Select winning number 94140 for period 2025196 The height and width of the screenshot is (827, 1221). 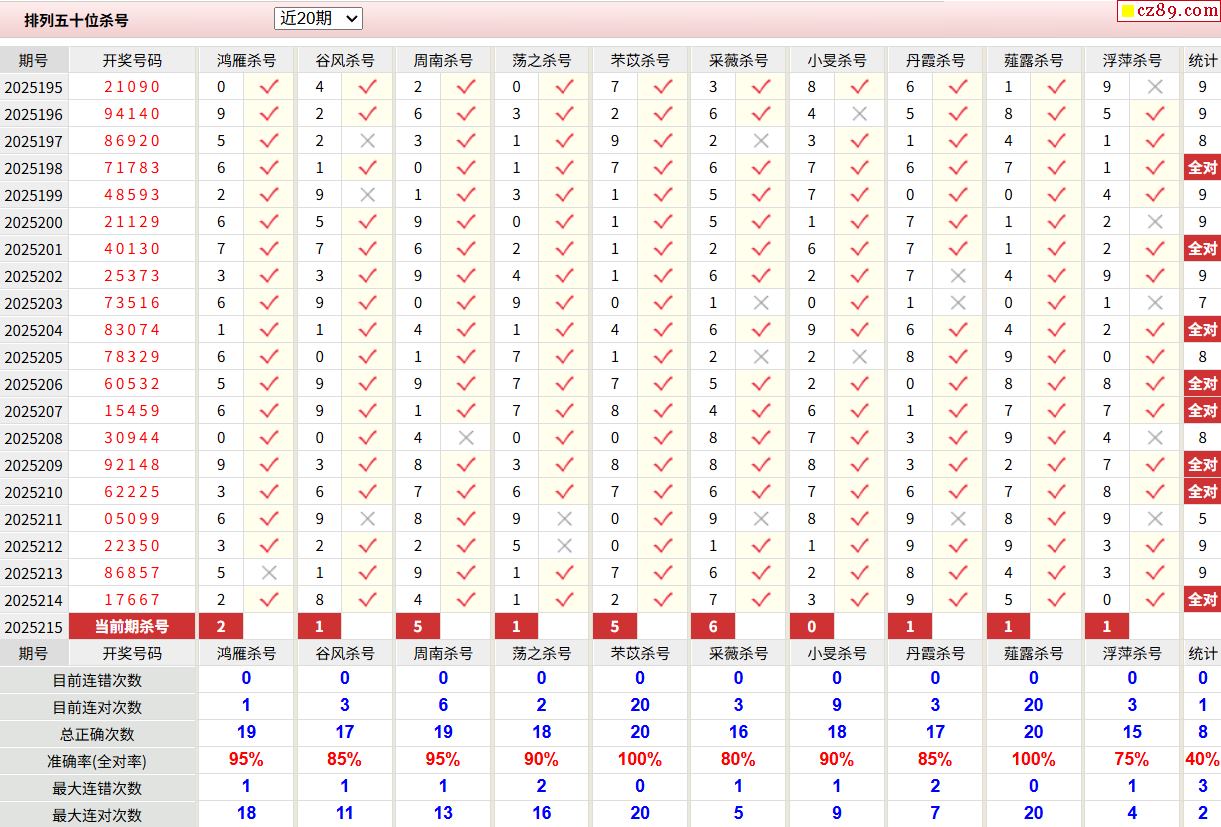tap(132, 114)
